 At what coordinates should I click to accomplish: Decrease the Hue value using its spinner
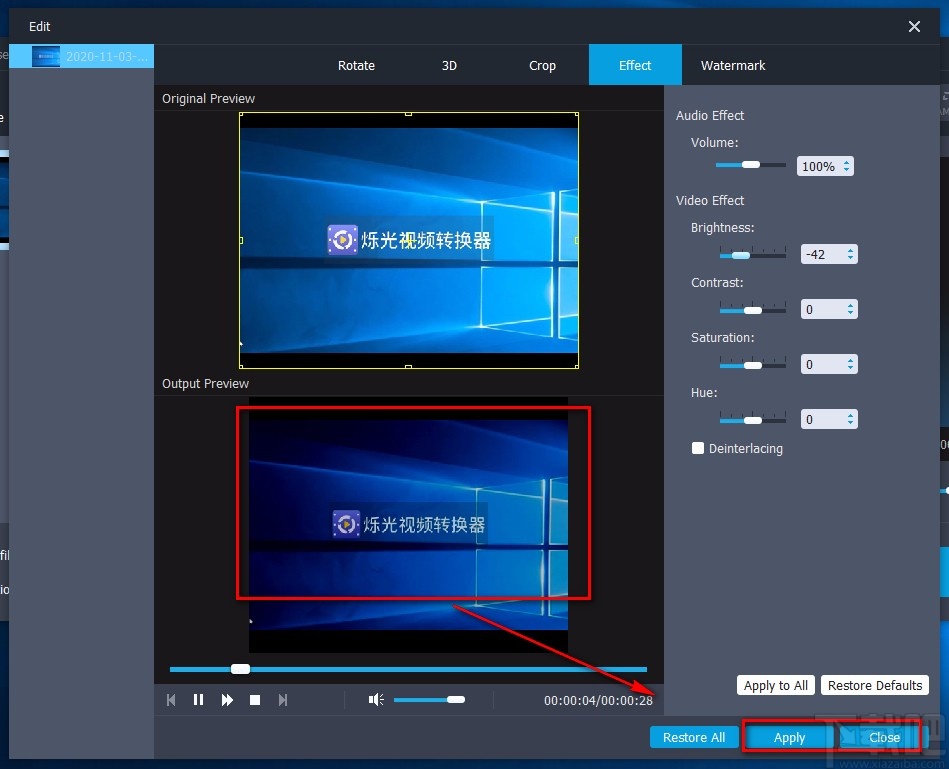coord(851,423)
